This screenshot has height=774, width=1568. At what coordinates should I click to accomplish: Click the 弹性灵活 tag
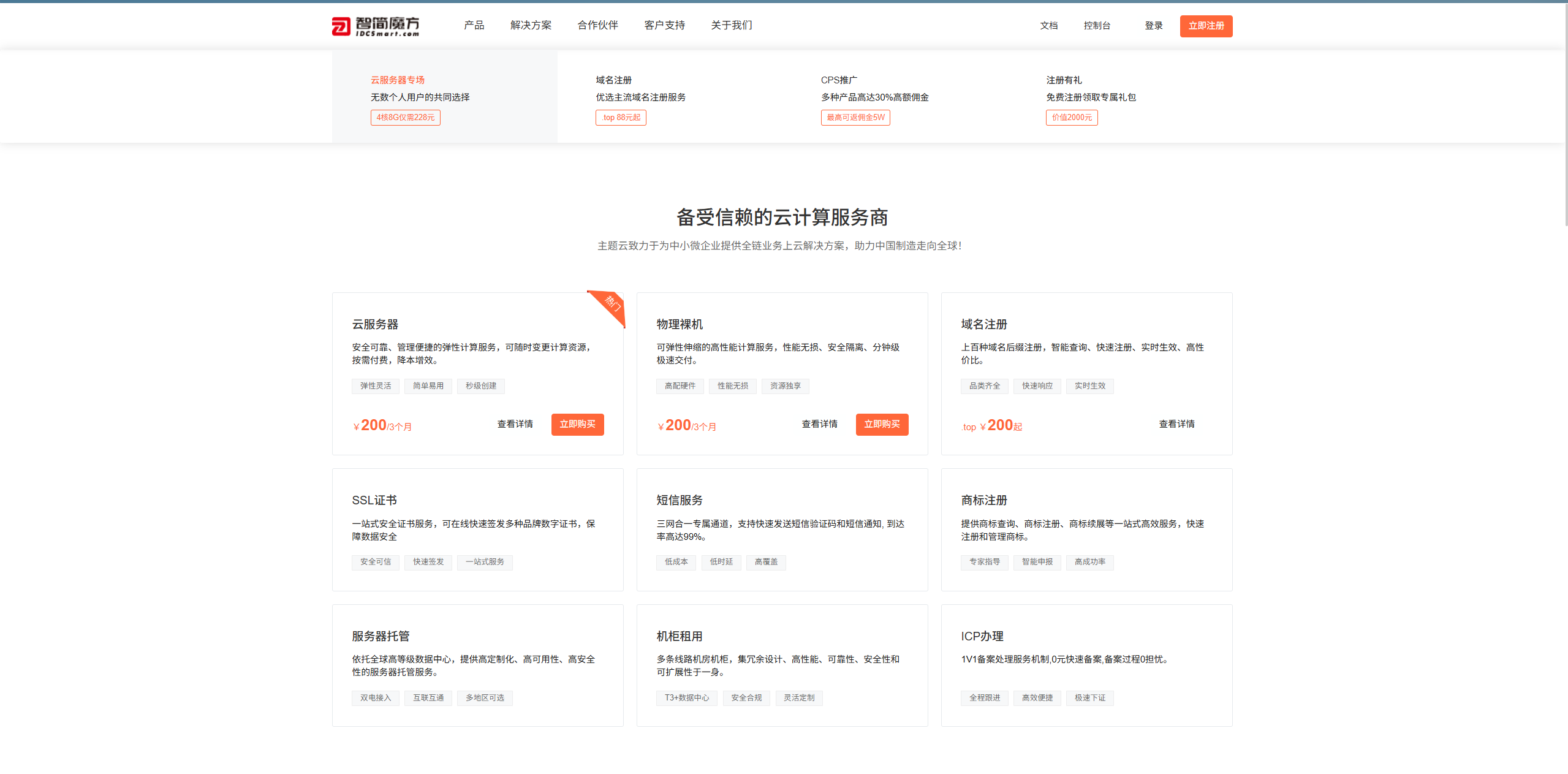(x=376, y=386)
